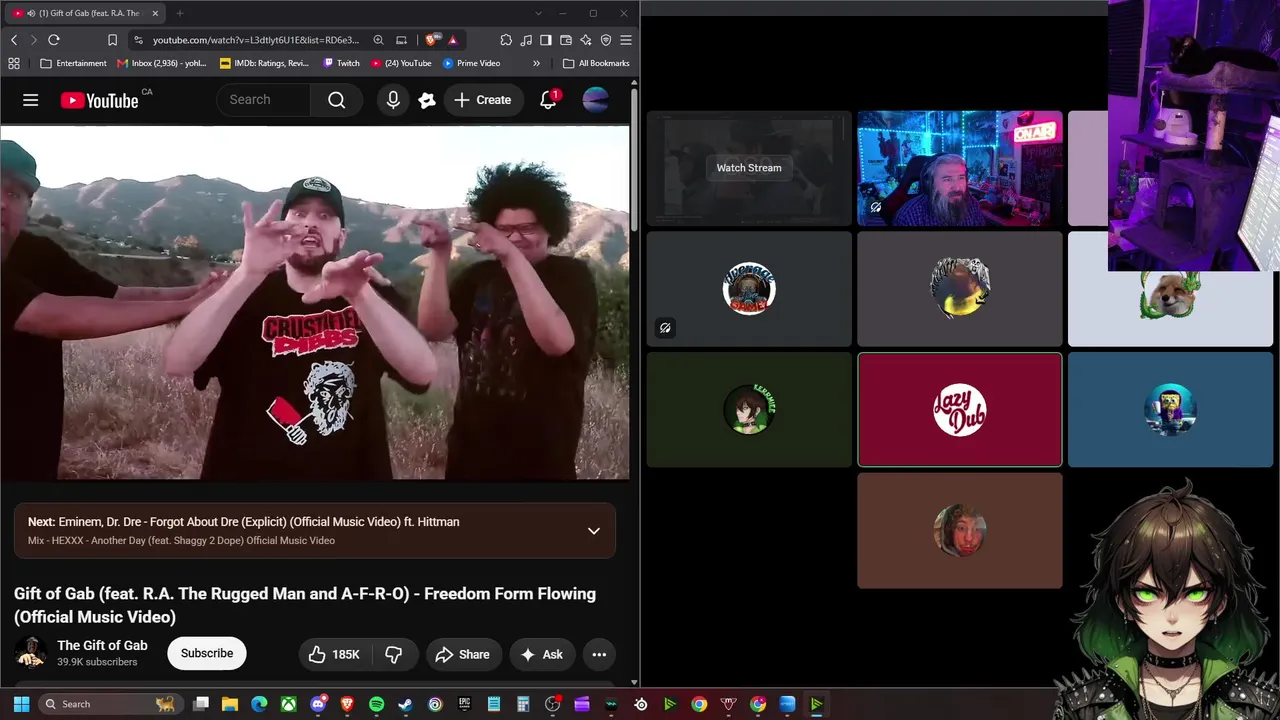Click the Windows taskbar search box
The image size is (1280, 720).
click(109, 704)
